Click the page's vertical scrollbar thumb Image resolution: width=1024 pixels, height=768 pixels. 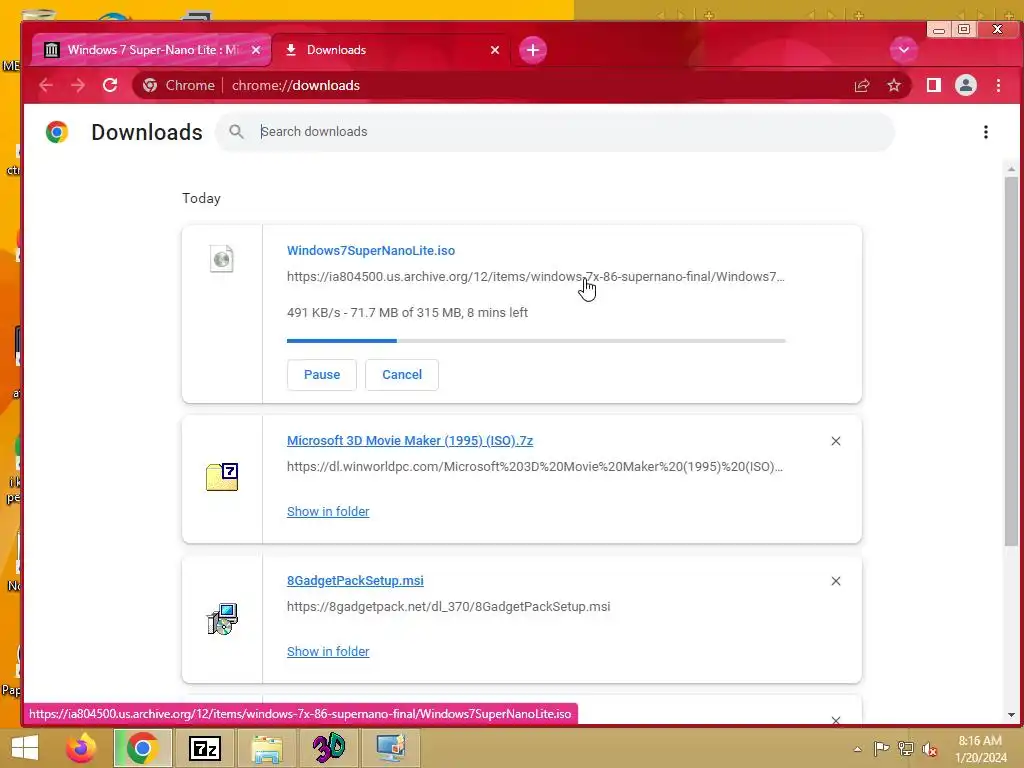coord(1011,360)
